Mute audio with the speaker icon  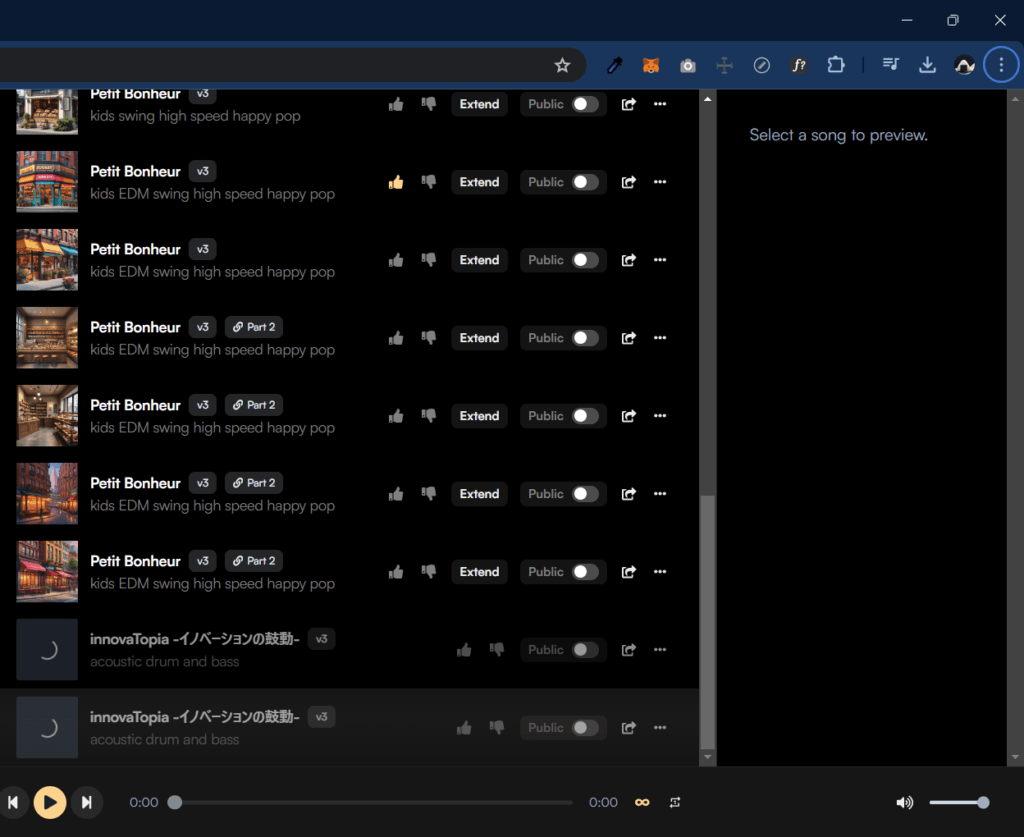pos(904,802)
